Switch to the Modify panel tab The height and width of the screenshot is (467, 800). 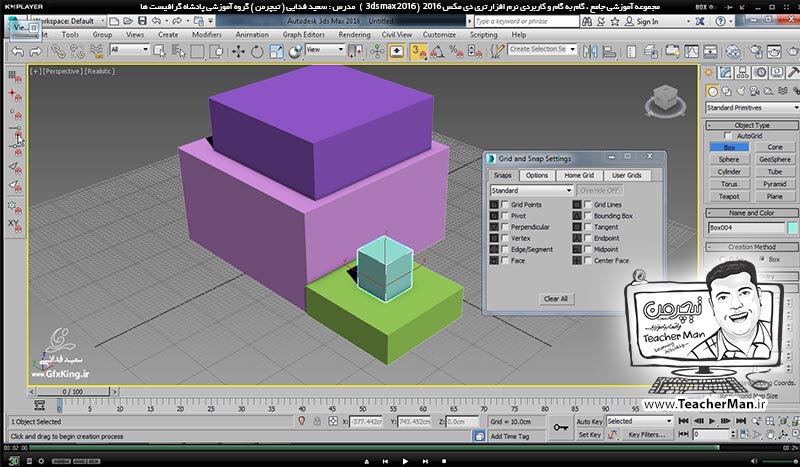726,72
